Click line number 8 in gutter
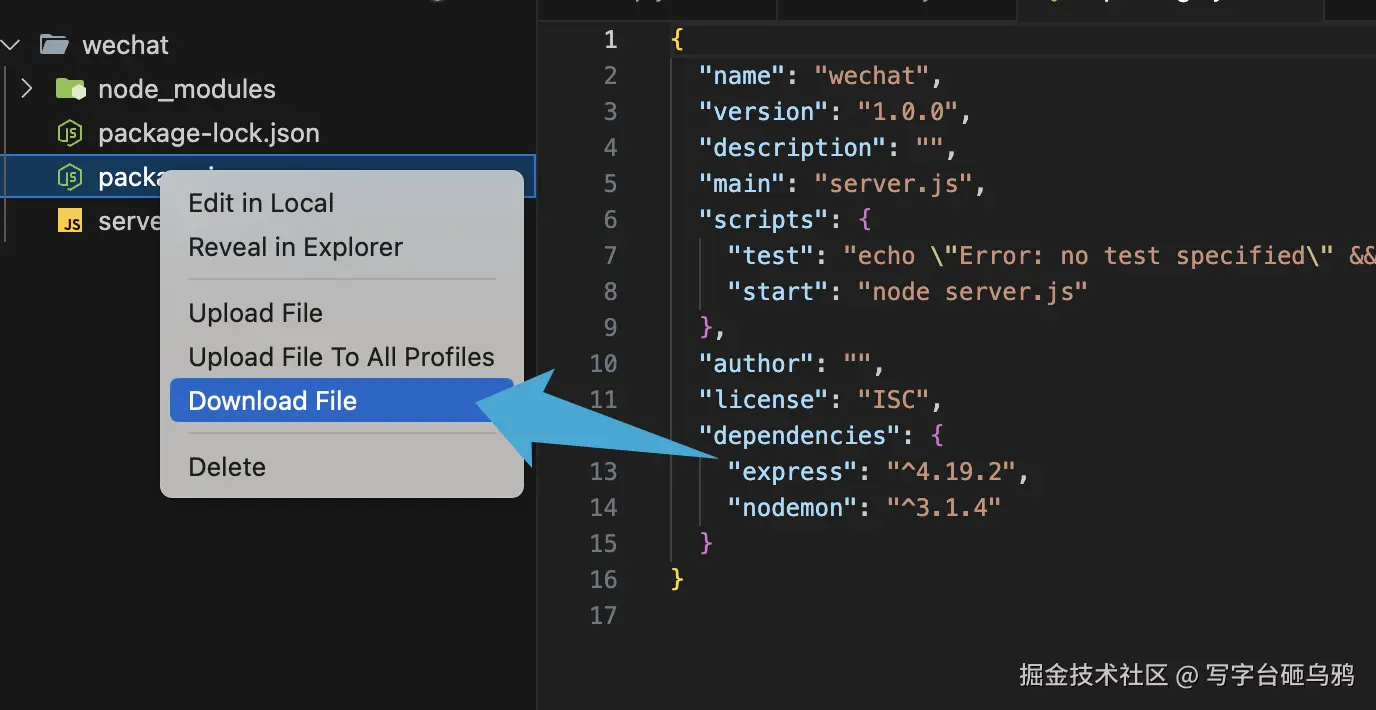1376x710 pixels. click(610, 291)
